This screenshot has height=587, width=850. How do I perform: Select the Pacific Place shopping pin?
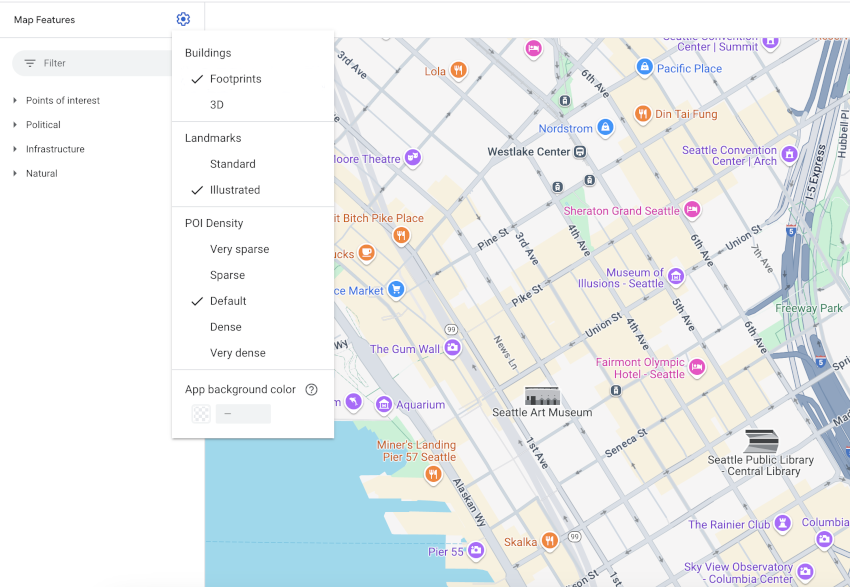point(644,67)
